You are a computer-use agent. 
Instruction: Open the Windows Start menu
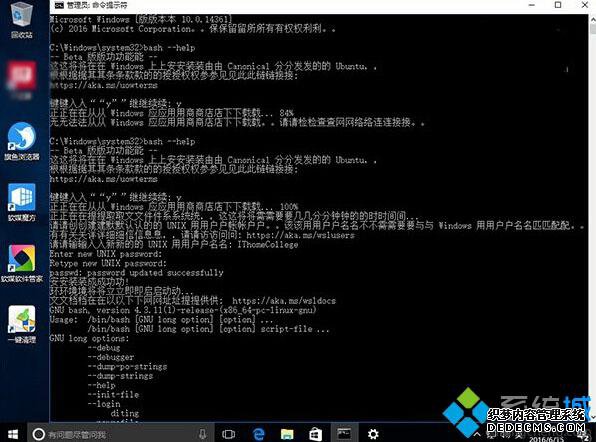(x=13, y=434)
